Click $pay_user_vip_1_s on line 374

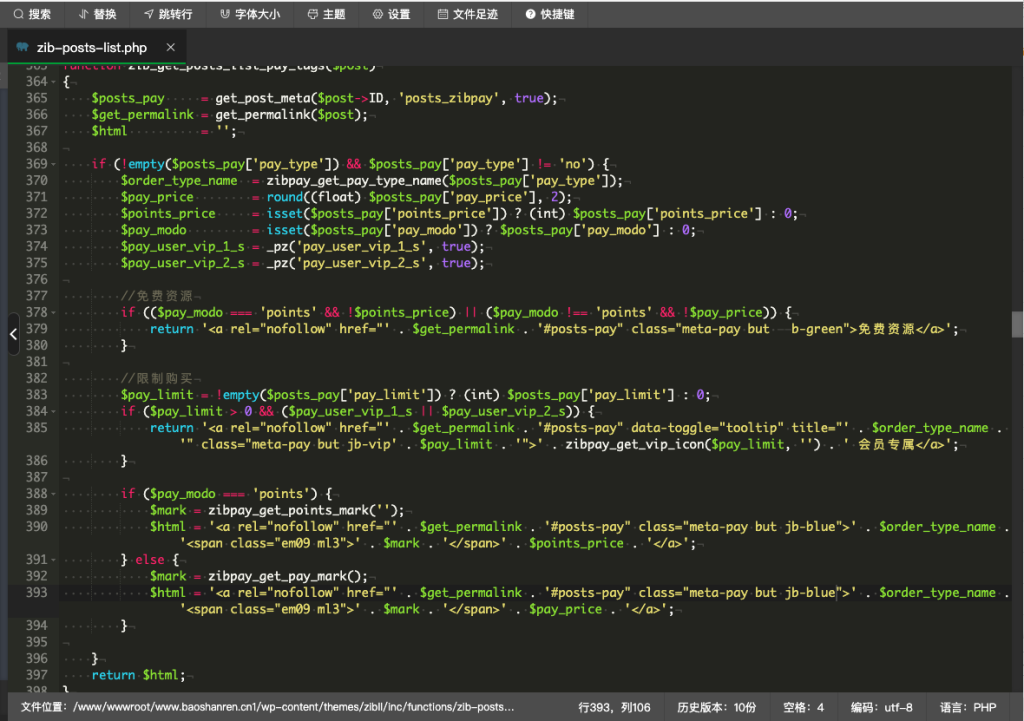(x=183, y=247)
